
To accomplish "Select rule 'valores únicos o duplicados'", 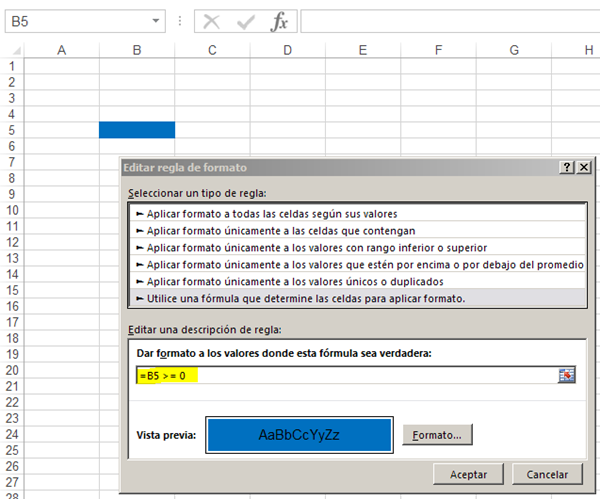I will tap(358, 281).
